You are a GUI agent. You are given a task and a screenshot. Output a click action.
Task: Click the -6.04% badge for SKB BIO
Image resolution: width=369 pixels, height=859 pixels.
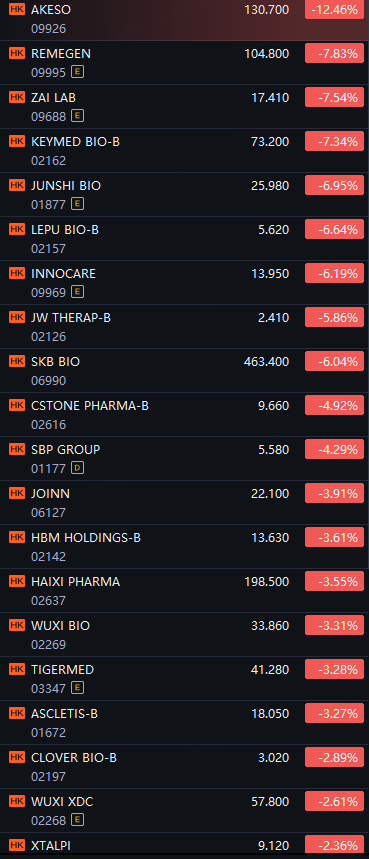335,362
